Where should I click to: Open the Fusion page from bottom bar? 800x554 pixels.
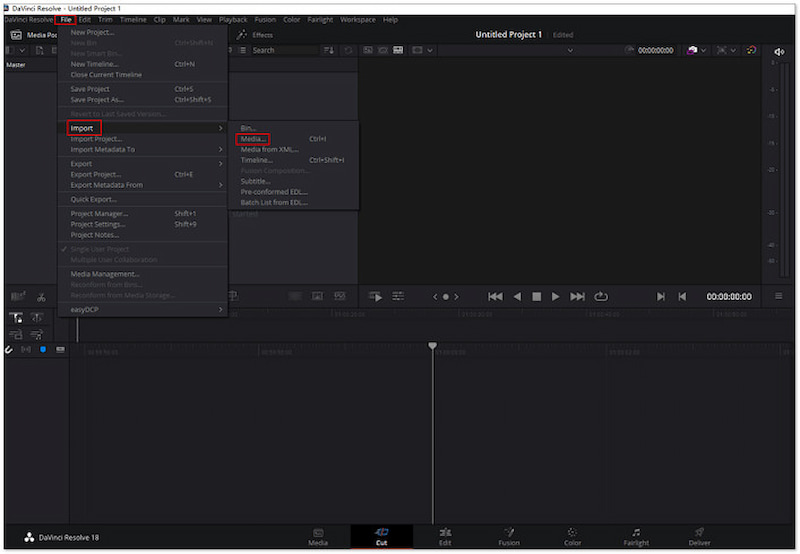(x=508, y=537)
